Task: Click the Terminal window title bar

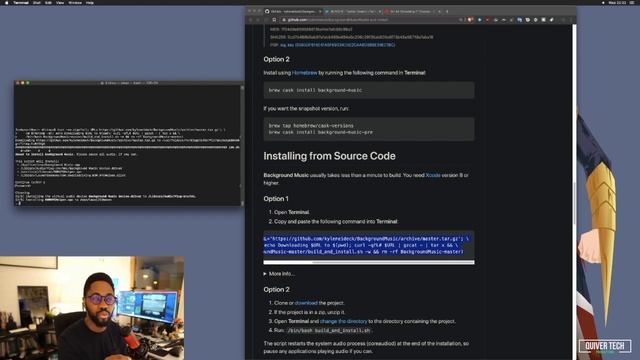Action: (129, 83)
